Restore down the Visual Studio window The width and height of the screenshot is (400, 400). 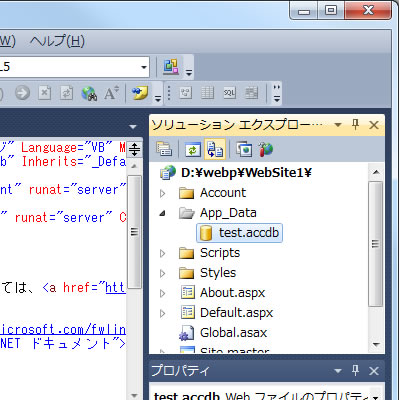tap(331, 11)
